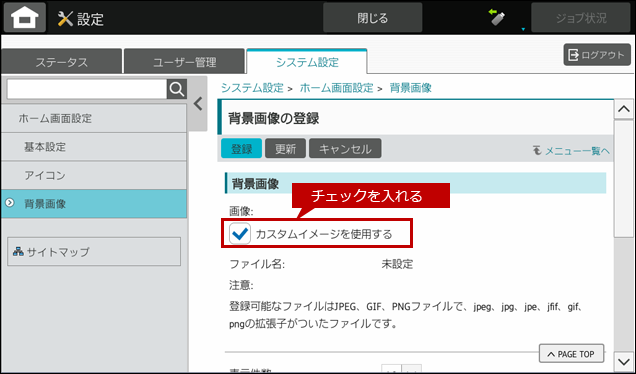Click the sidebar search input field
This screenshot has width=636, height=374.
point(87,89)
